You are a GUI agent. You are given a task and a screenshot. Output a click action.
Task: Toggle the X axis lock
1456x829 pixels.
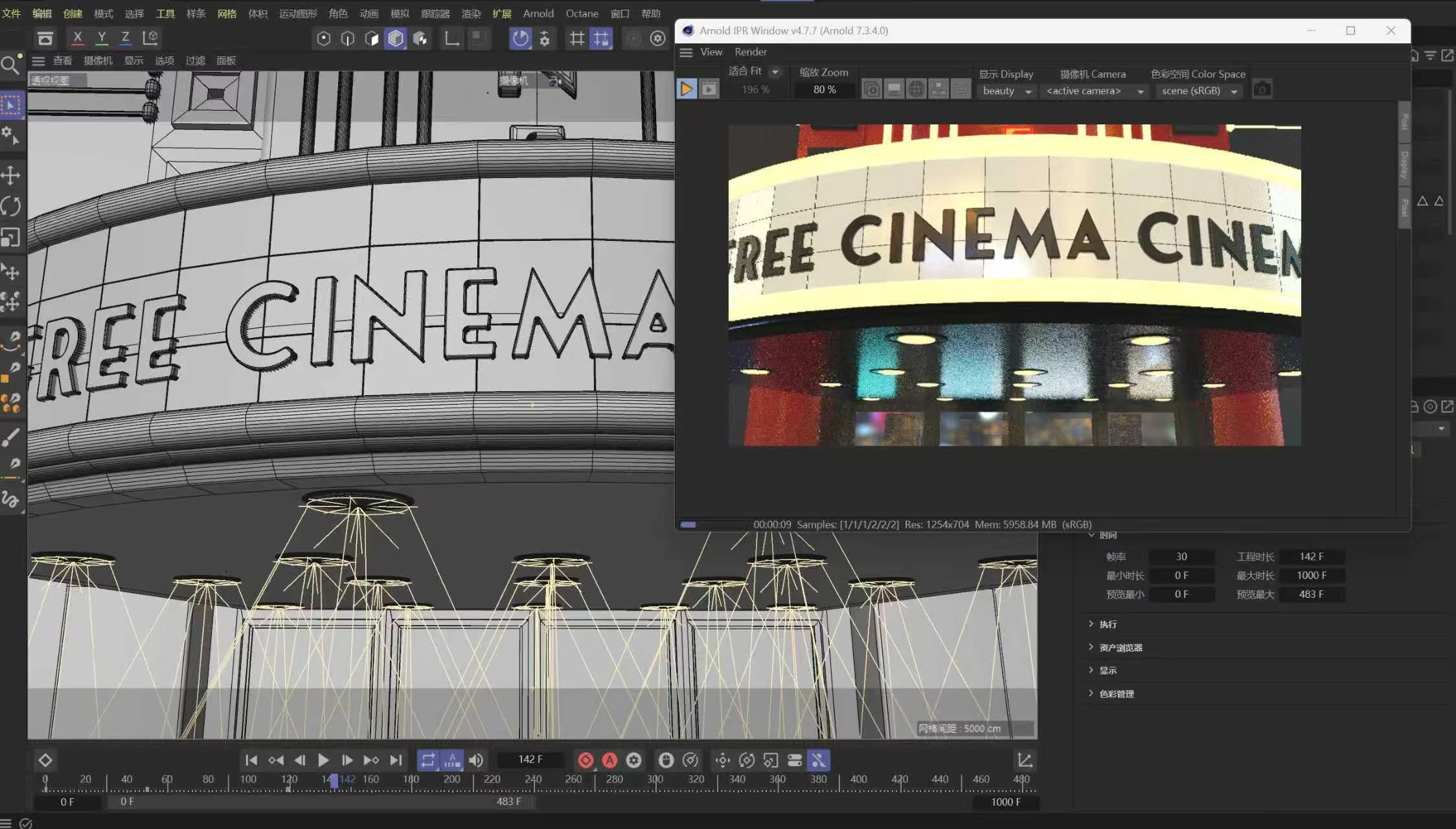tap(78, 38)
